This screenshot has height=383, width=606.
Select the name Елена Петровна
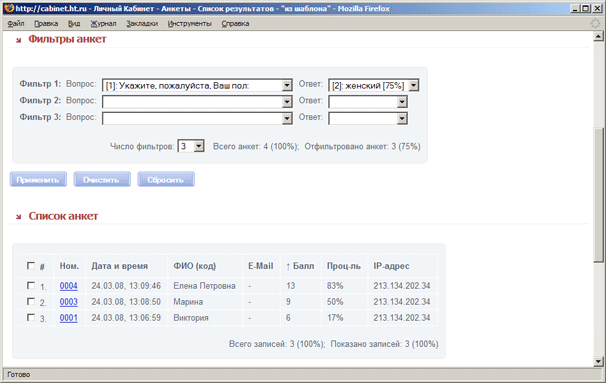[204, 286]
